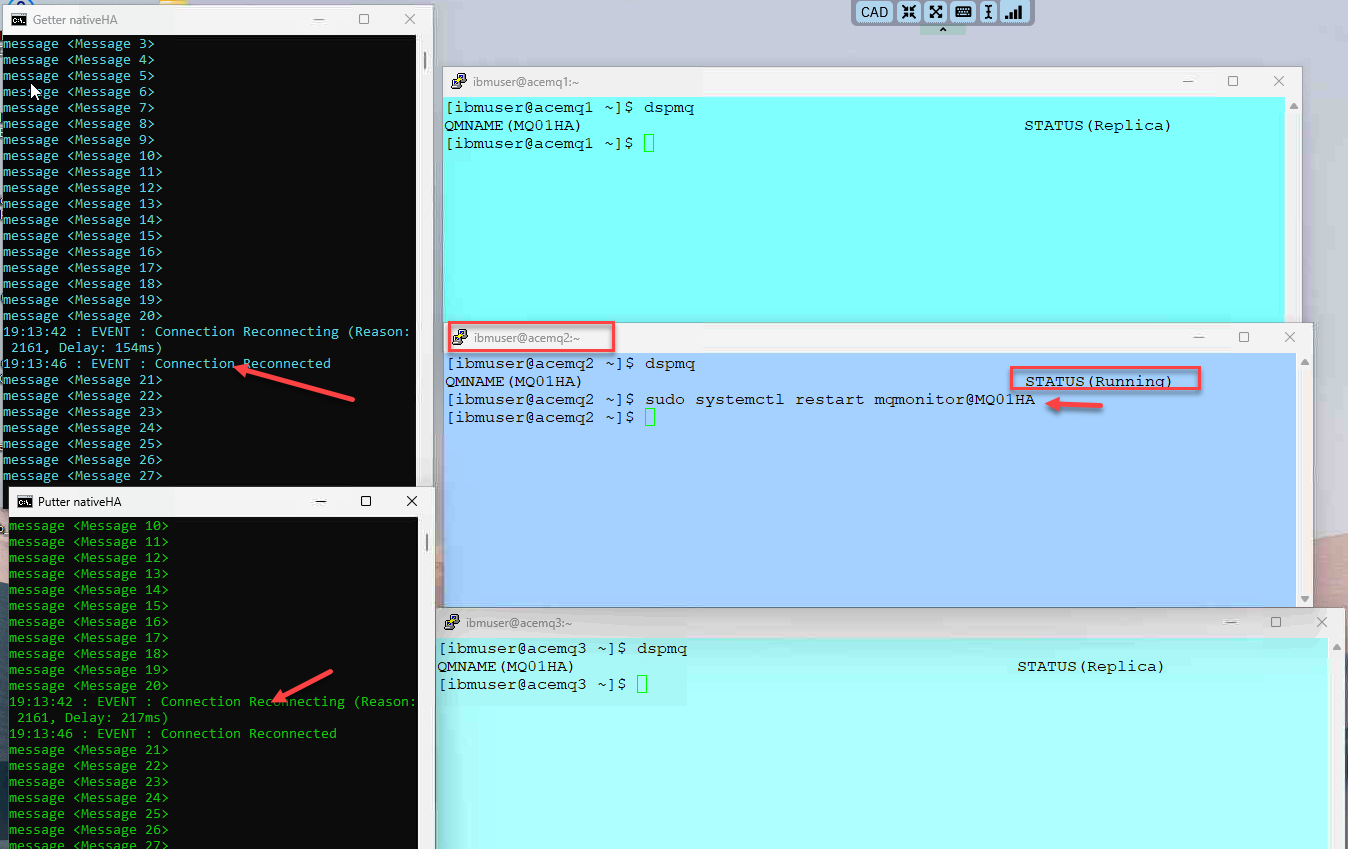This screenshot has height=849, width=1348.
Task: Click the PuTTY icon in the acemq1 title bar
Action: [459, 82]
